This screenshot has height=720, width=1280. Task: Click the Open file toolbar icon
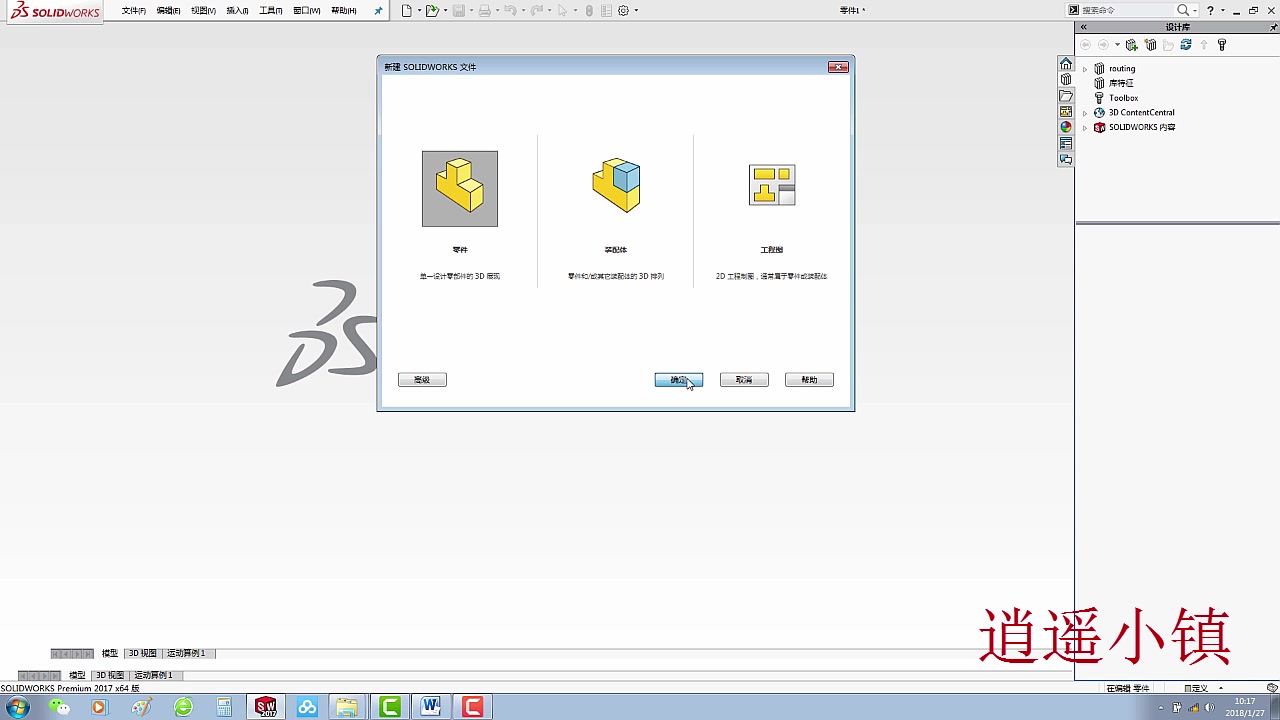(432, 11)
